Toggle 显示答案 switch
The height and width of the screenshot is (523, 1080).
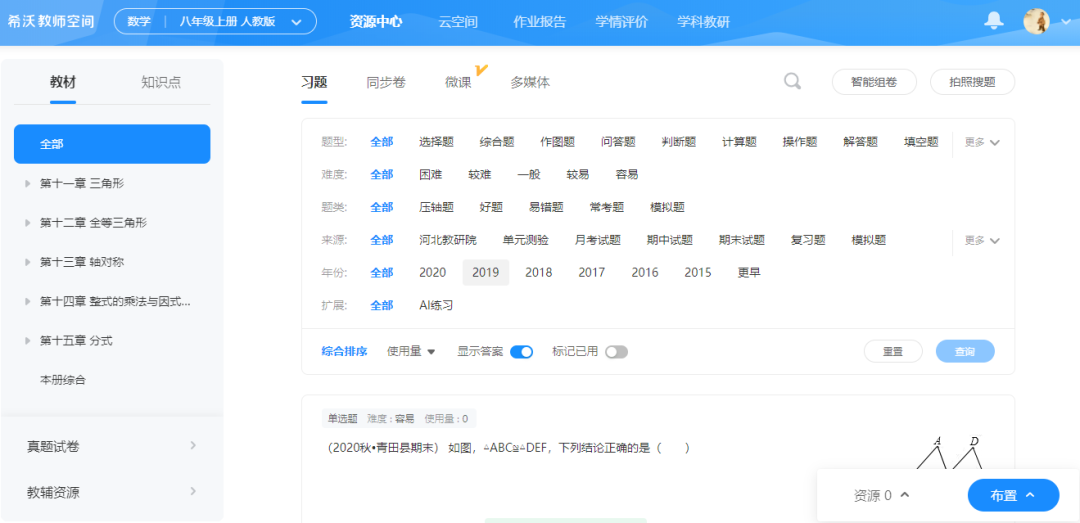[521, 351]
